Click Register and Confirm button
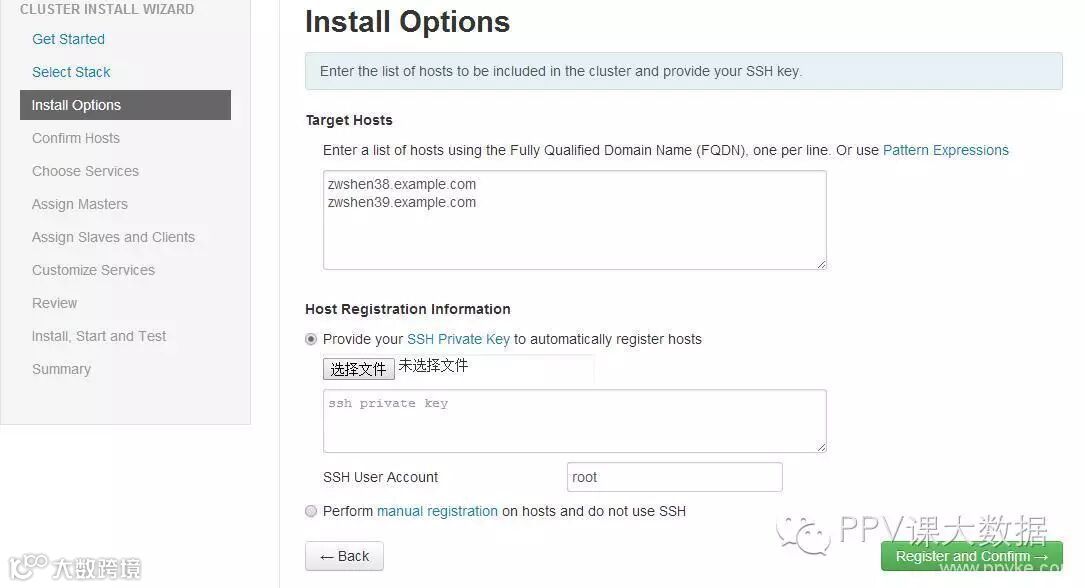This screenshot has width=1085, height=588. (971, 556)
